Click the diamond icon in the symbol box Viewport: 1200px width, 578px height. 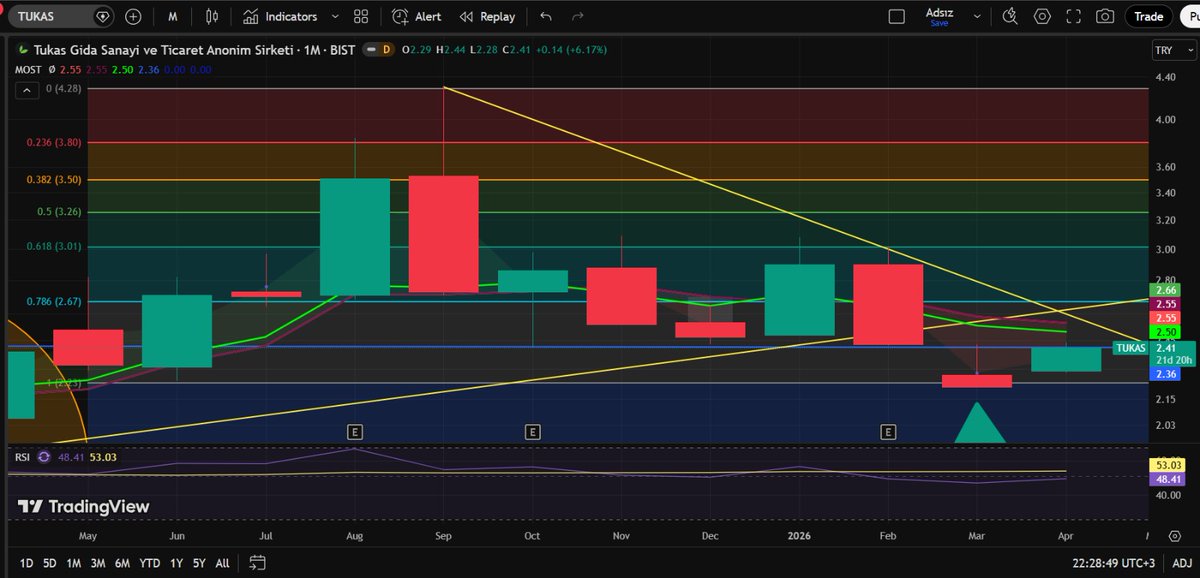(102, 17)
